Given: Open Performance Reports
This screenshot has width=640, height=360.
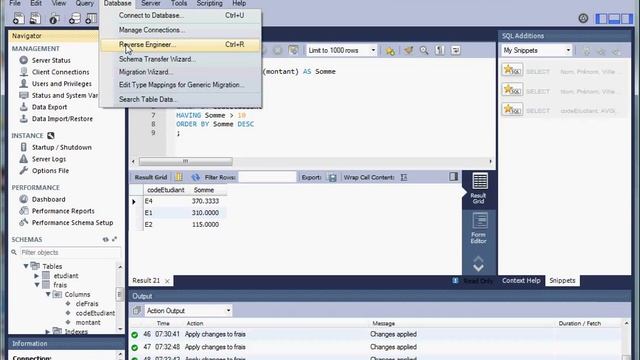Looking at the screenshot, I should (x=63, y=211).
